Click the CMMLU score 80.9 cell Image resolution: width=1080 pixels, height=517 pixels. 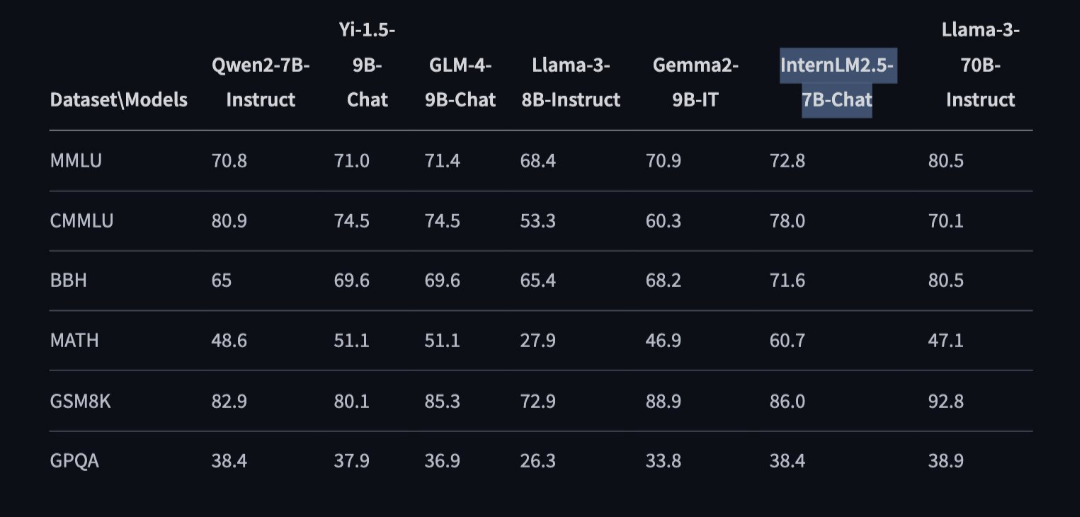tap(229, 220)
